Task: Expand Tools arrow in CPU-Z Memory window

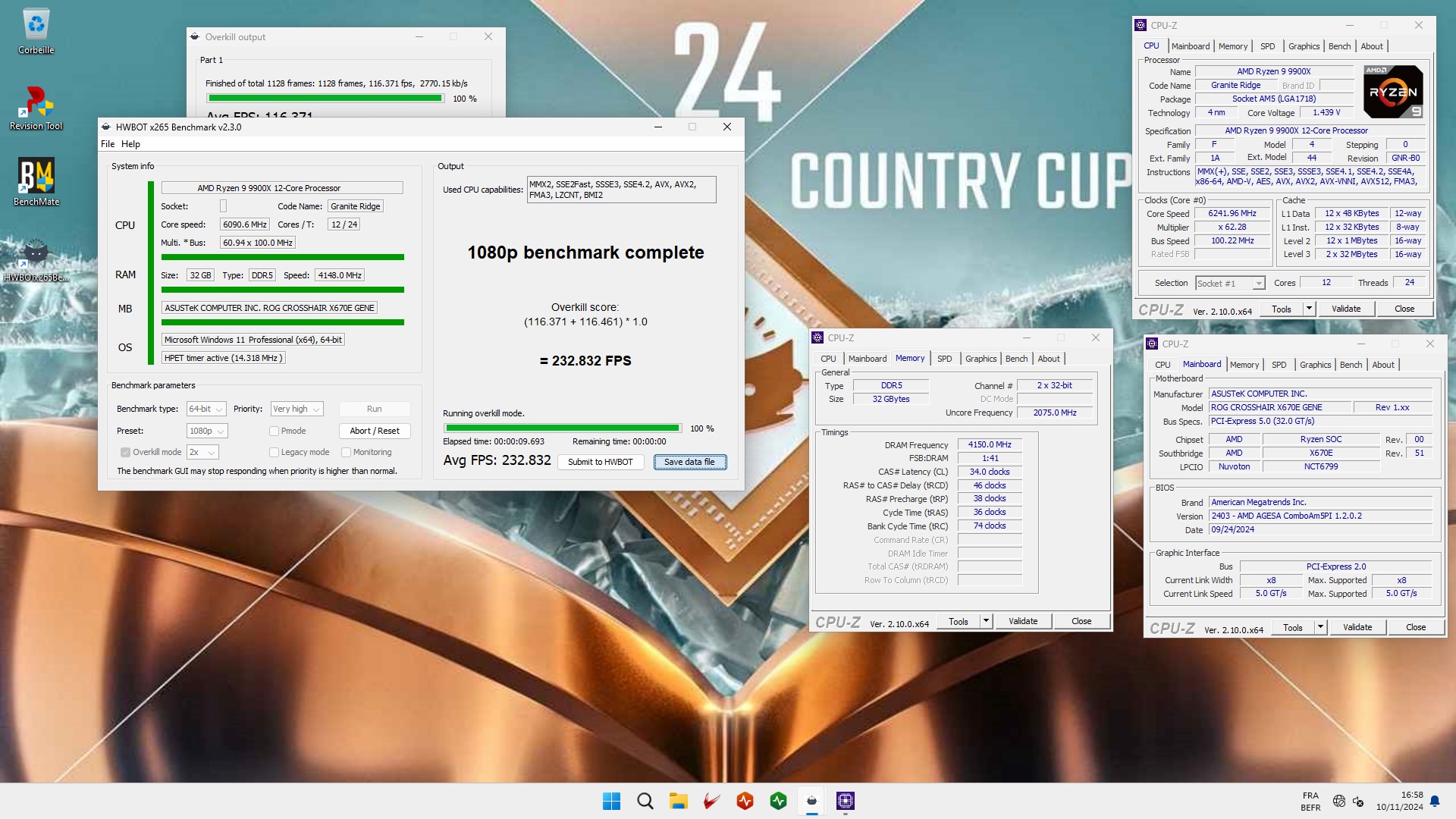Action: coord(986,621)
